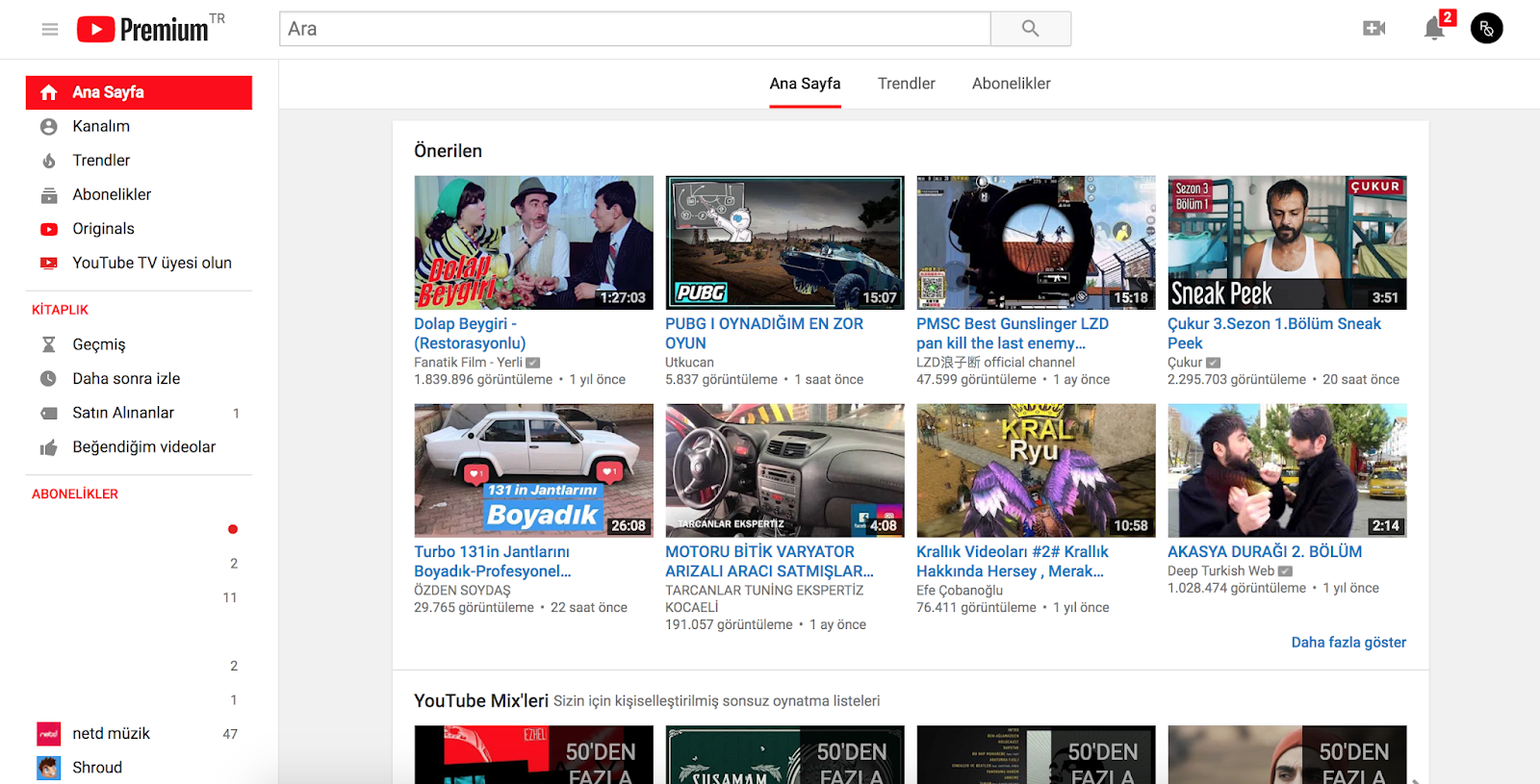
Task: Click Daha fazla göster link
Action: [1348, 643]
